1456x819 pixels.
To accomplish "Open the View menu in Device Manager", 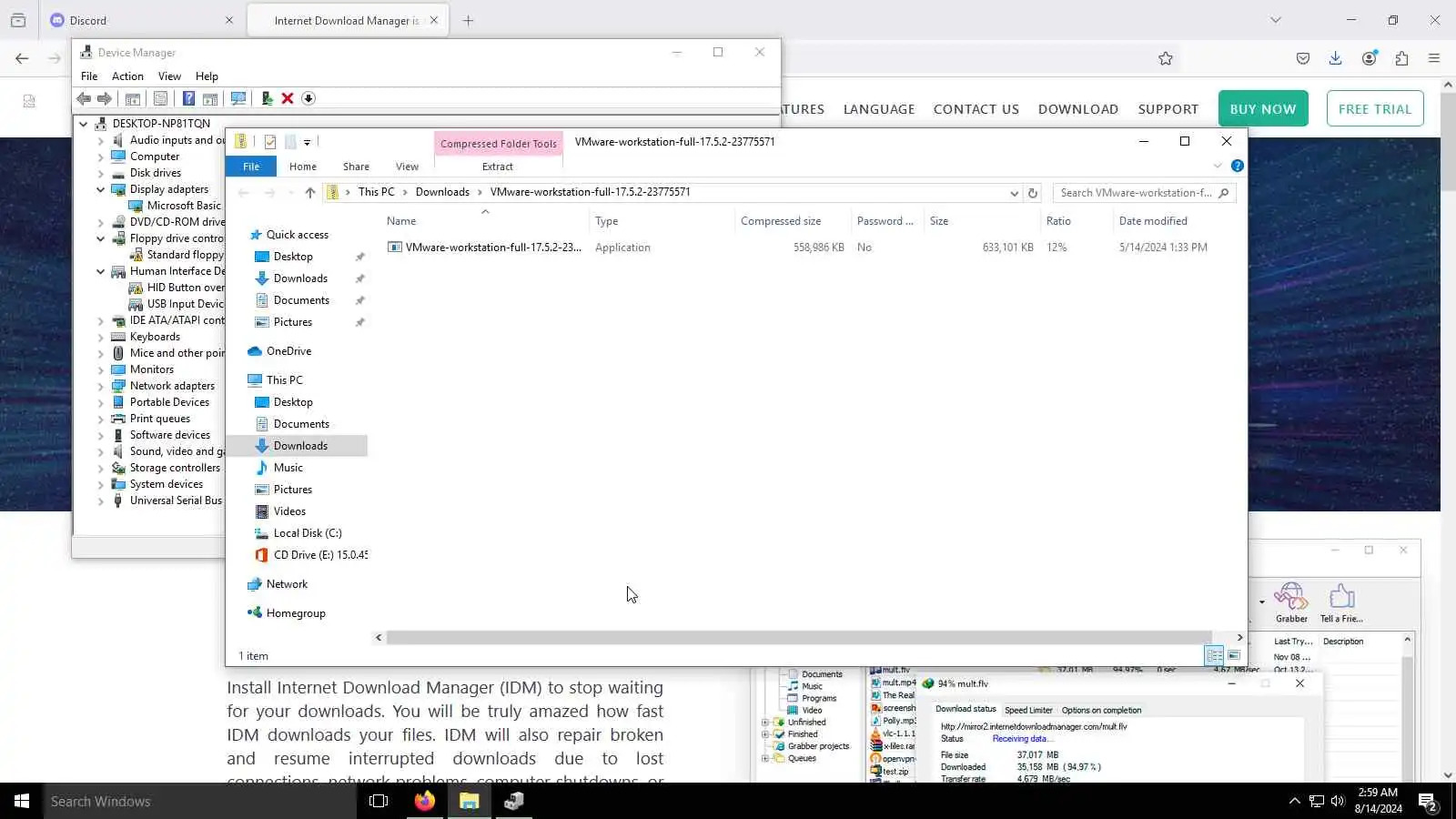I will (x=169, y=76).
